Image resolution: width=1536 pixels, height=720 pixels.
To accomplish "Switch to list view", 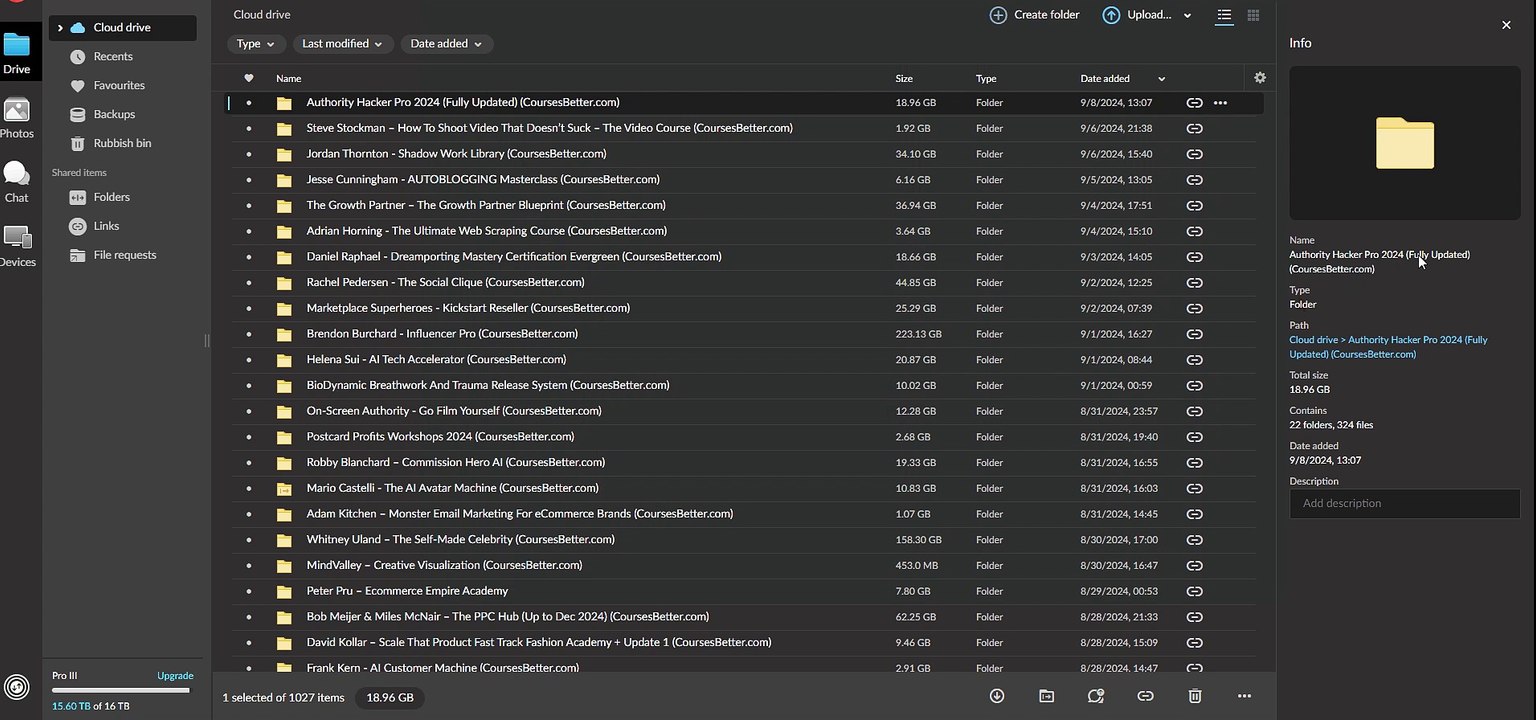I will [x=1224, y=15].
